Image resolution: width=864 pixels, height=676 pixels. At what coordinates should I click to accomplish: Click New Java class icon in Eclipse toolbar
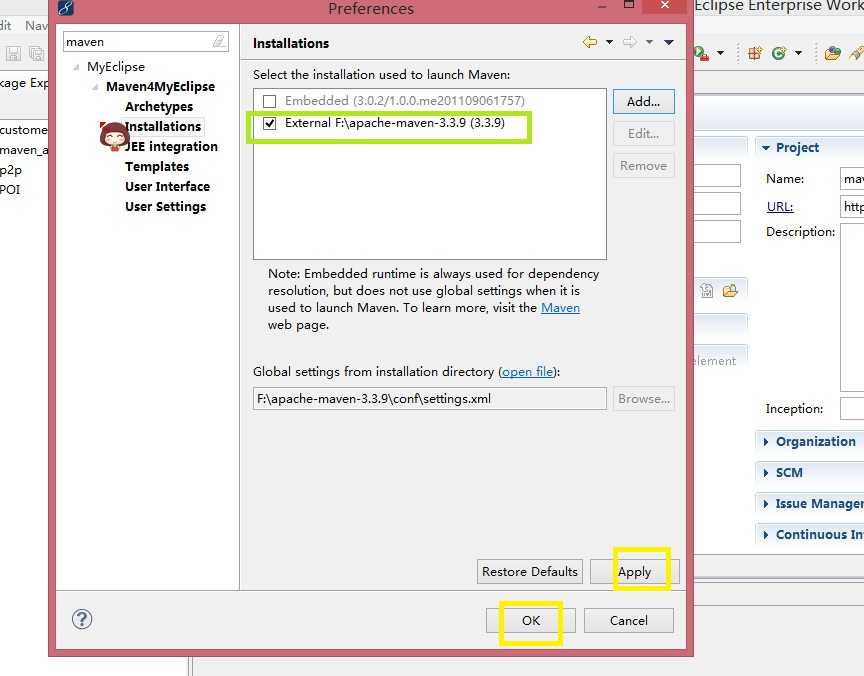779,53
